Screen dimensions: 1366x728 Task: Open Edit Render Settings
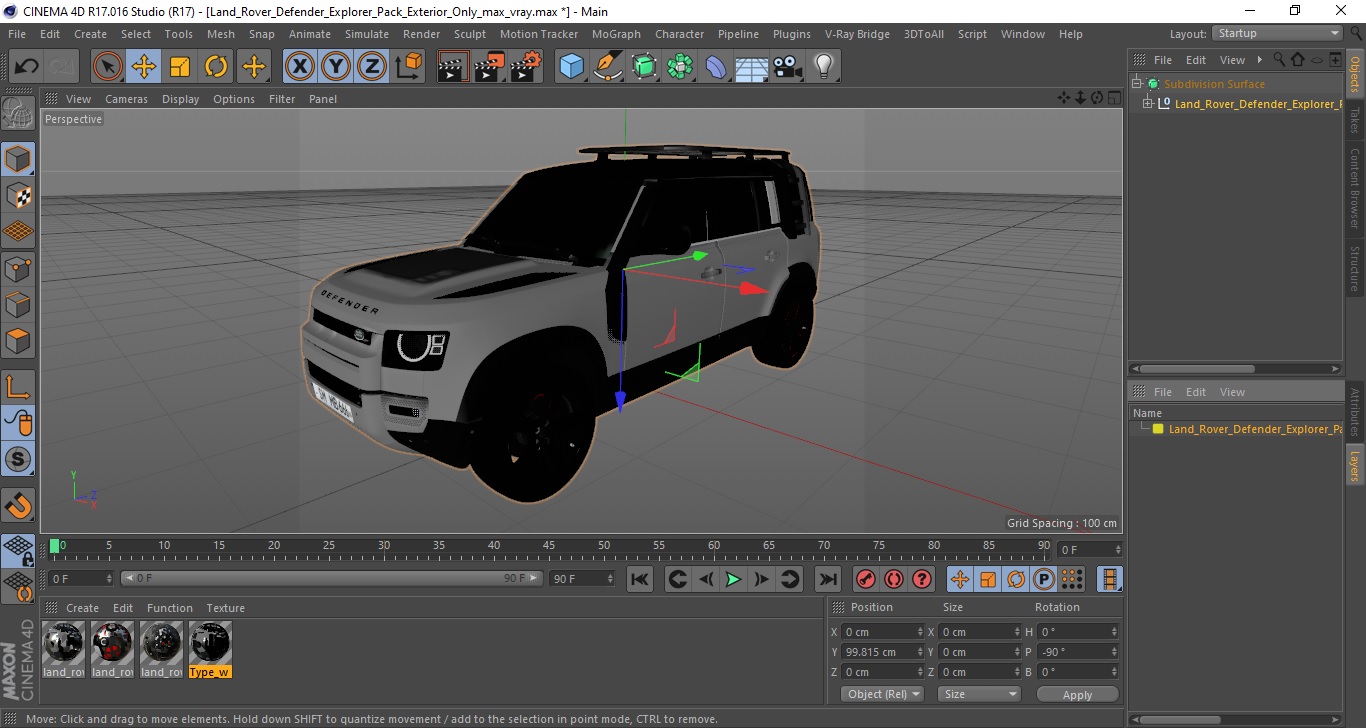526,67
